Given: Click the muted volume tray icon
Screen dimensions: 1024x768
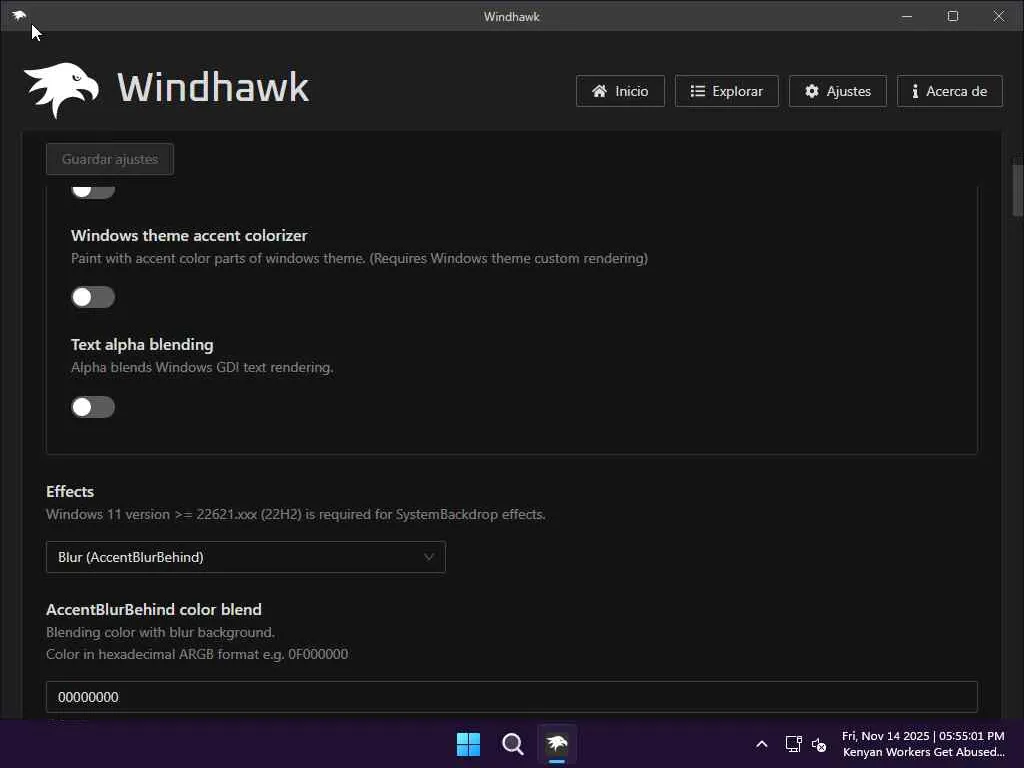Looking at the screenshot, I should (819, 744).
